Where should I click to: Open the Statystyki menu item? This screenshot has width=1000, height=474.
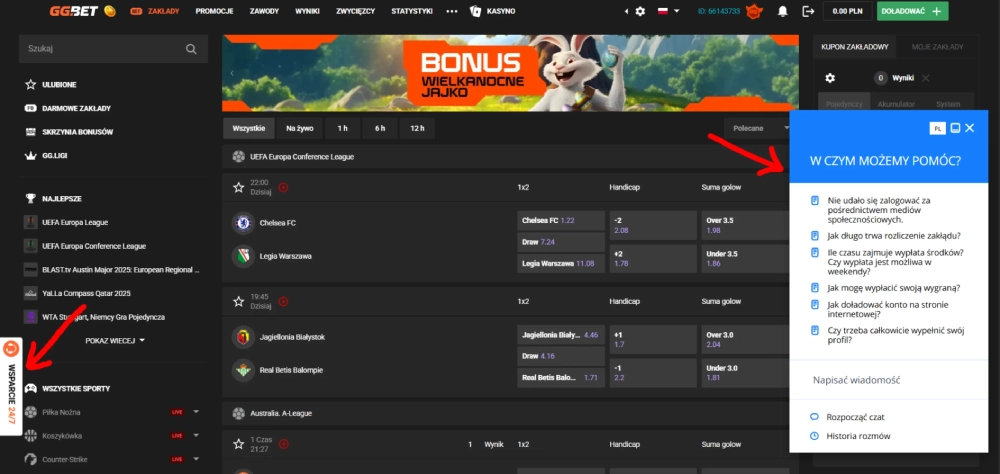point(412,11)
